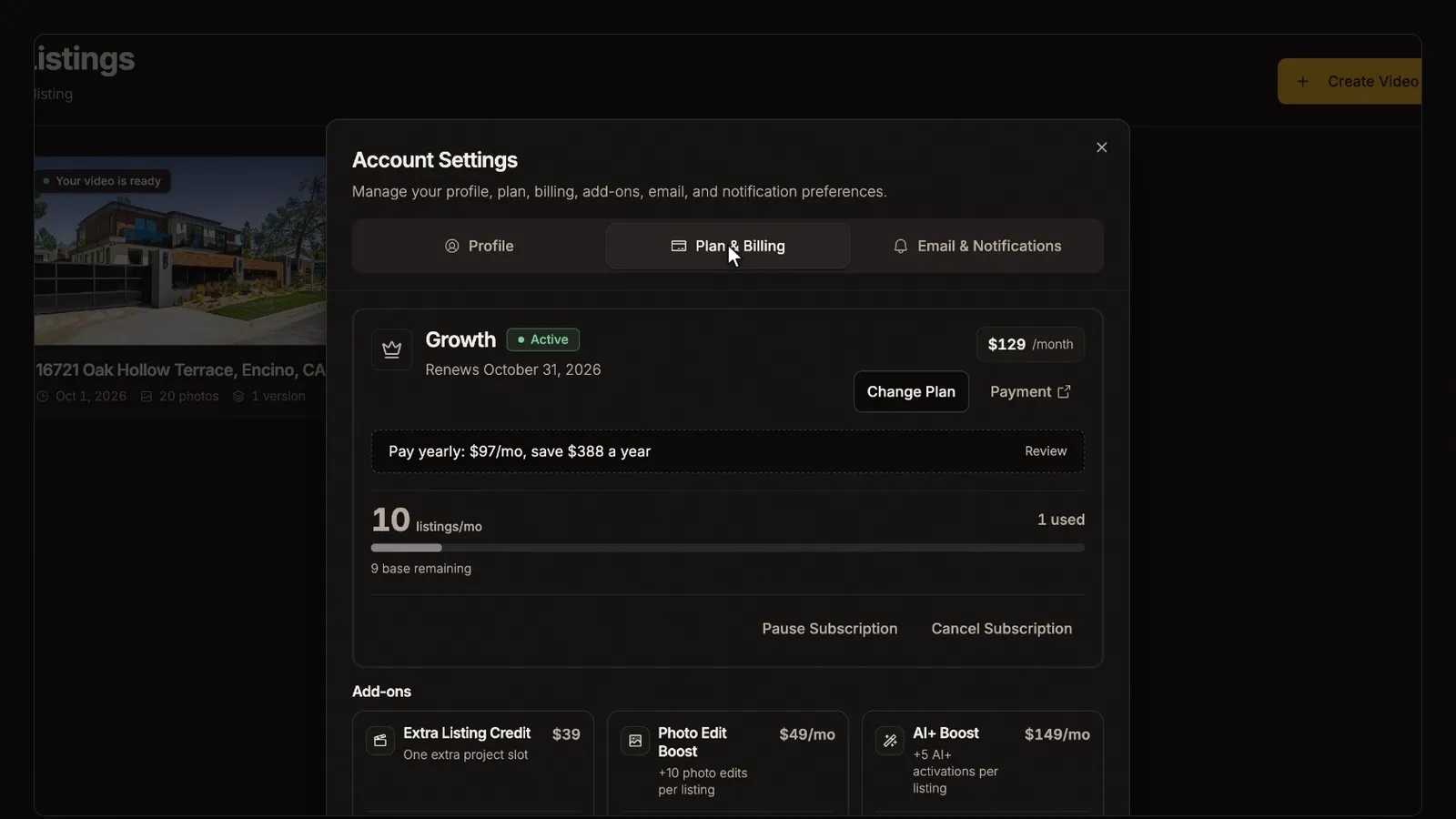Click the Create Video button
The width and height of the screenshot is (1456, 819).
(x=1350, y=81)
